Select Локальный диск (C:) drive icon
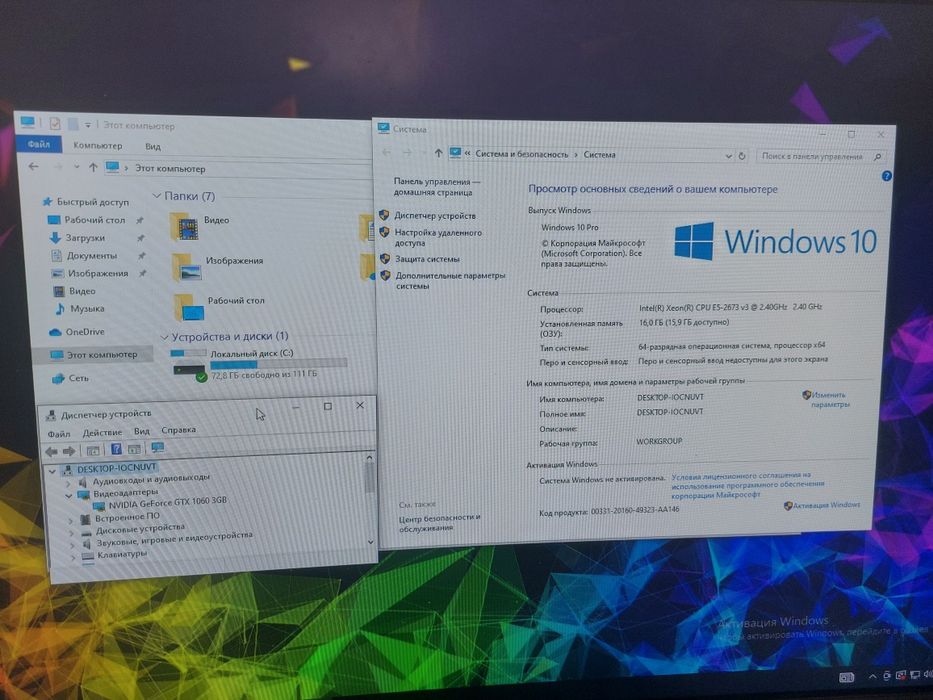Image resolution: width=933 pixels, height=700 pixels. pos(189,364)
